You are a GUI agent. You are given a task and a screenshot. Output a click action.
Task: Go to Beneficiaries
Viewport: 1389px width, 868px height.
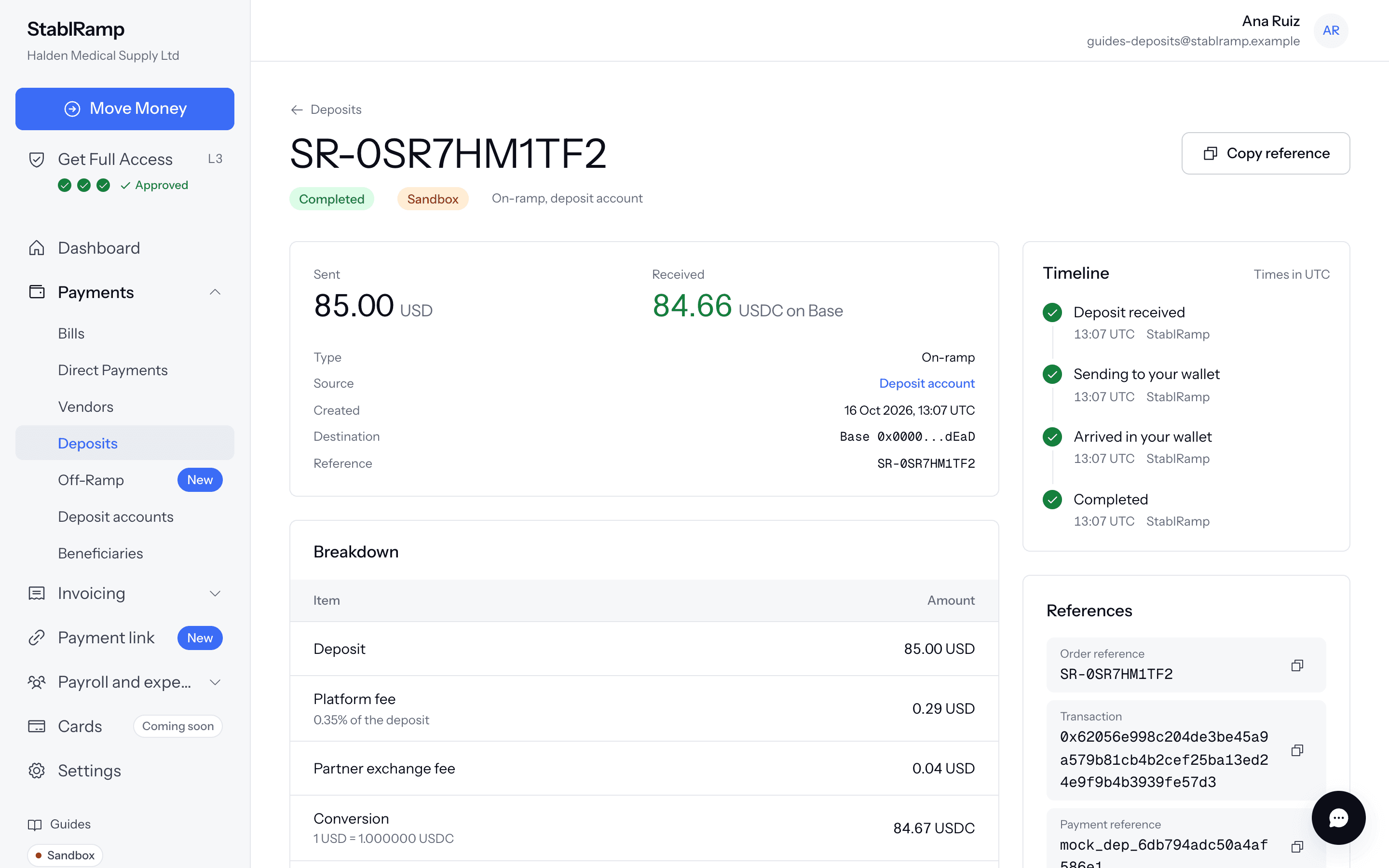pyautogui.click(x=100, y=554)
